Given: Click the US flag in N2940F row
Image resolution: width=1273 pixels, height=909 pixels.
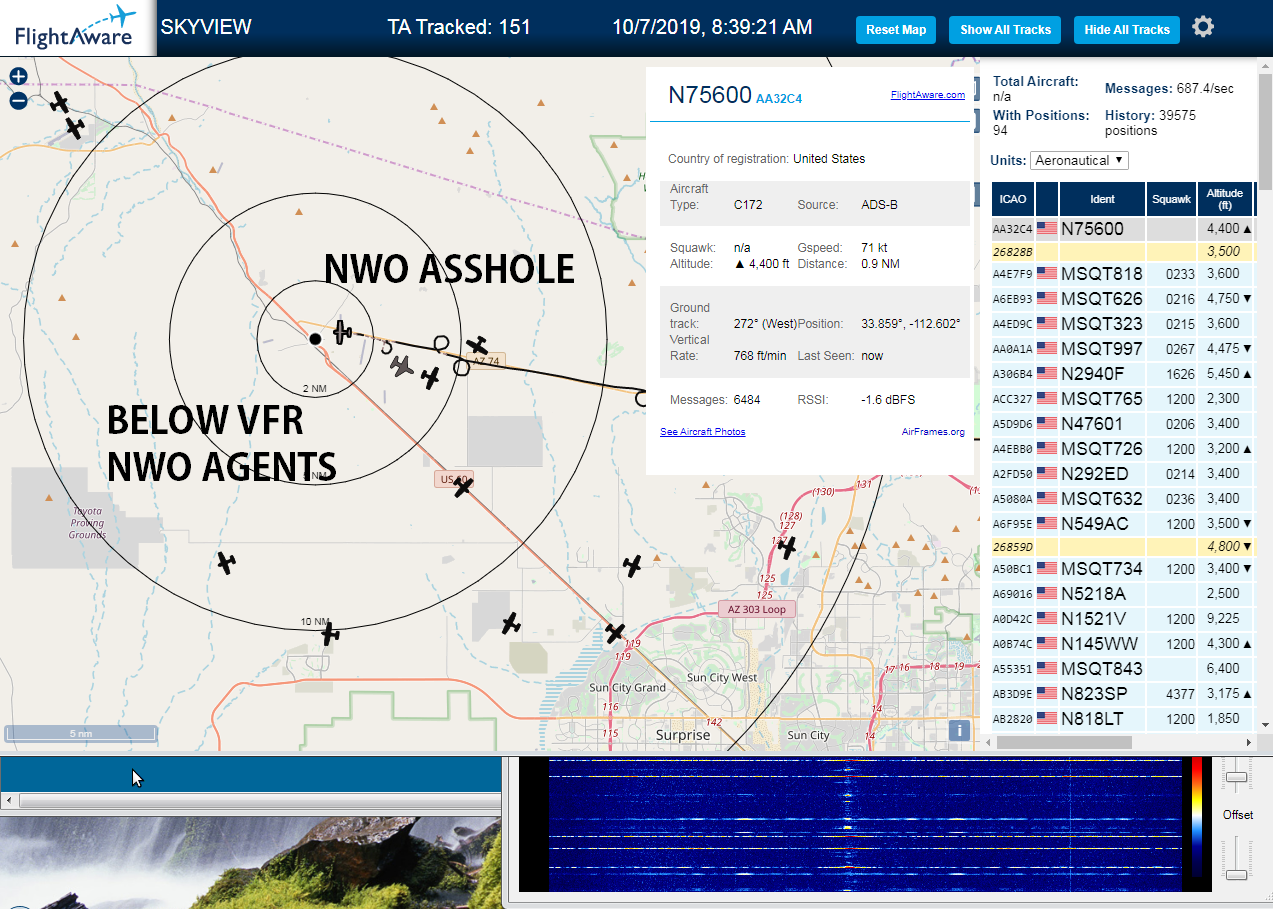Looking at the screenshot, I should (1047, 374).
